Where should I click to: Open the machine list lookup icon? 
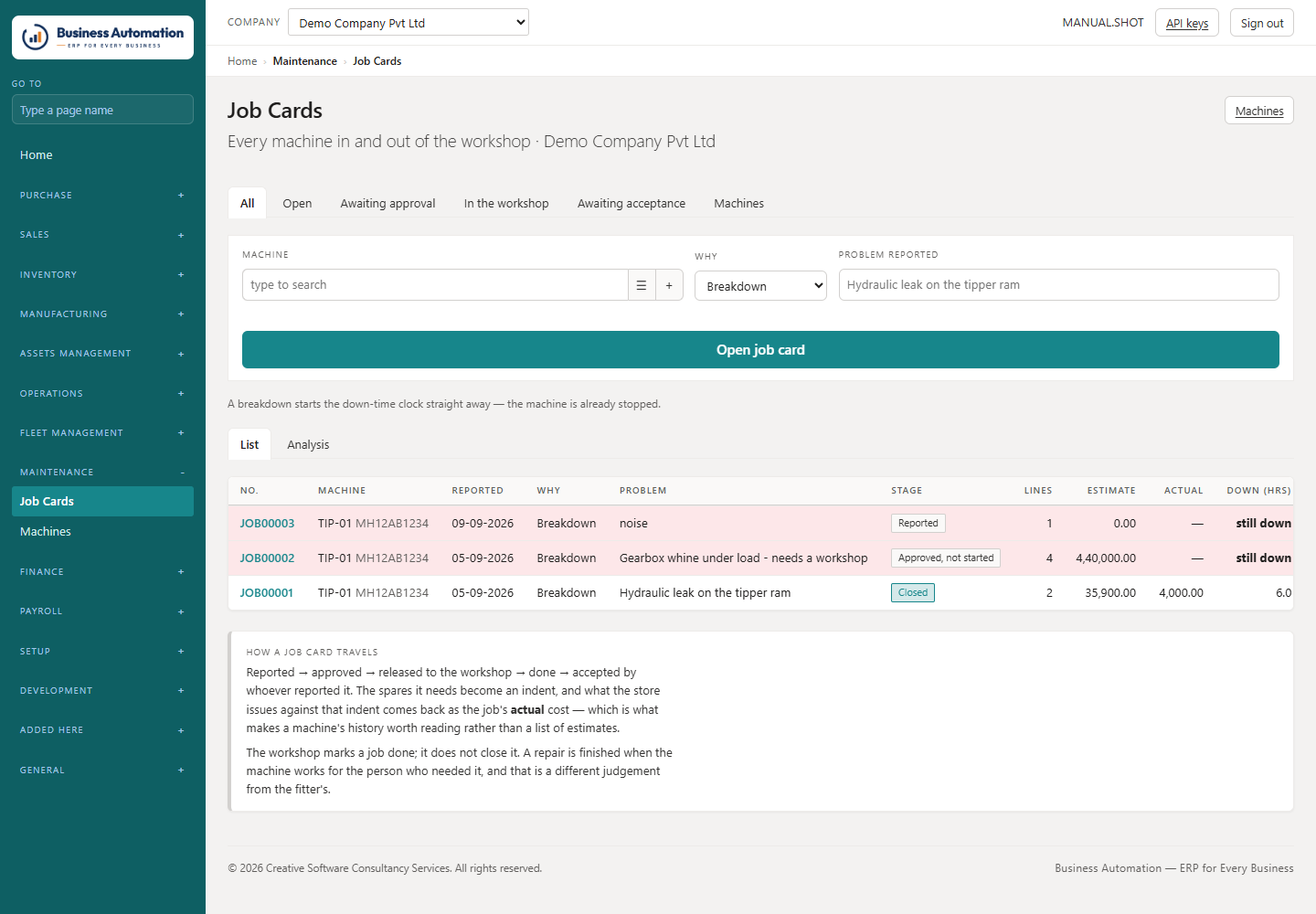(642, 285)
